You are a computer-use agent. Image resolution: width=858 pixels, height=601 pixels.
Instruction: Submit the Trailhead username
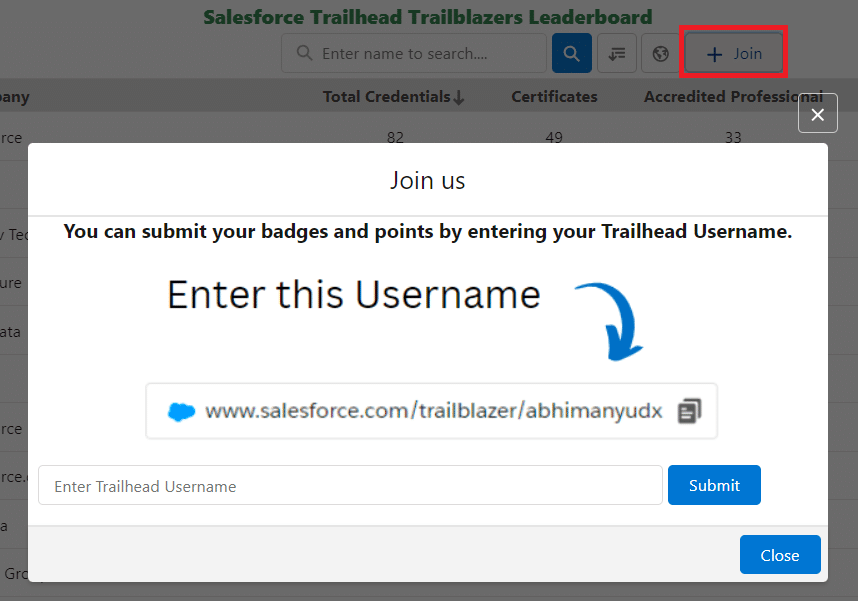point(714,485)
